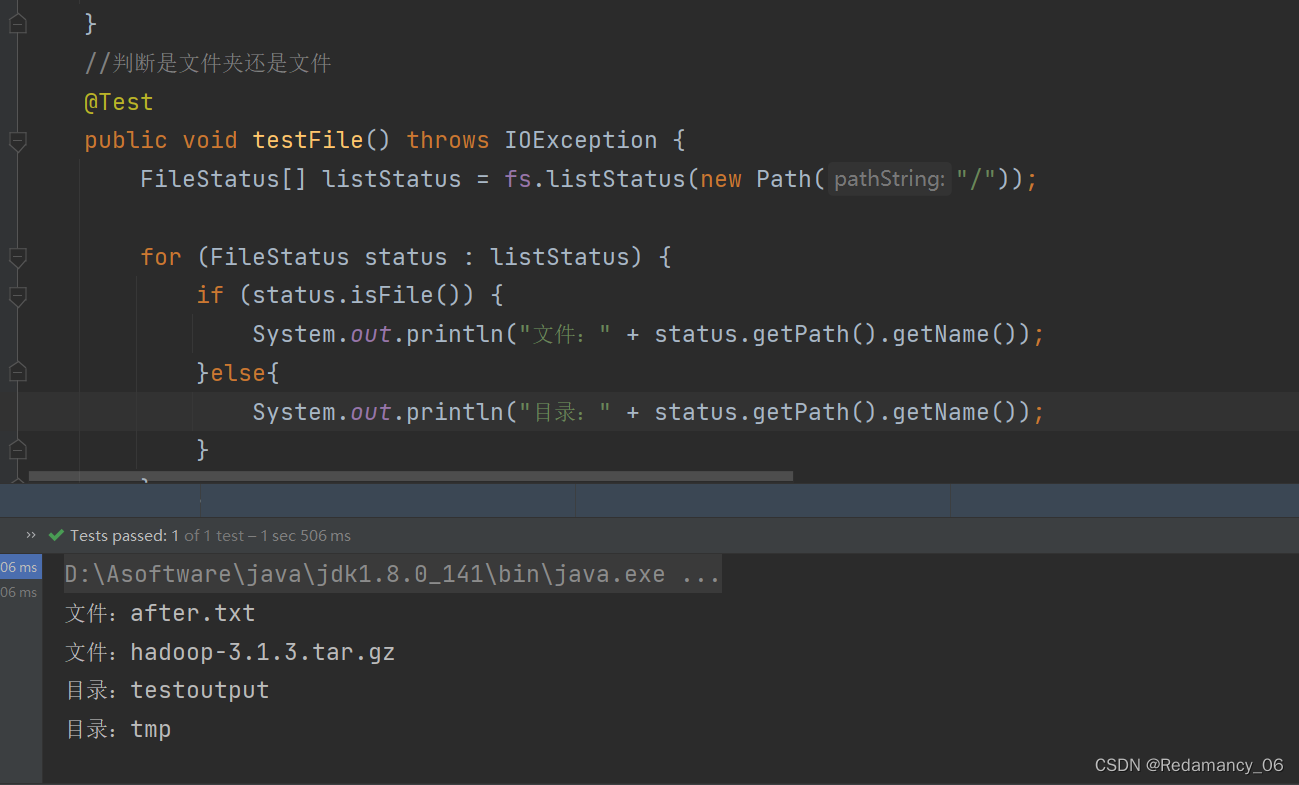Click the green tests passed checkmark icon
The height and width of the screenshot is (785, 1299).
point(56,535)
